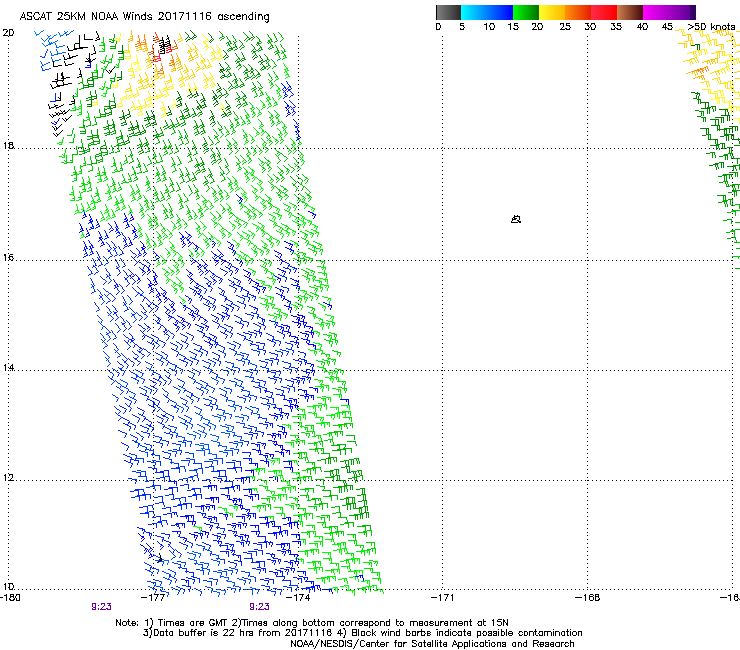Select the orange 25-30 knots legend segment
The width and height of the screenshot is (740, 650).
[578, 12]
